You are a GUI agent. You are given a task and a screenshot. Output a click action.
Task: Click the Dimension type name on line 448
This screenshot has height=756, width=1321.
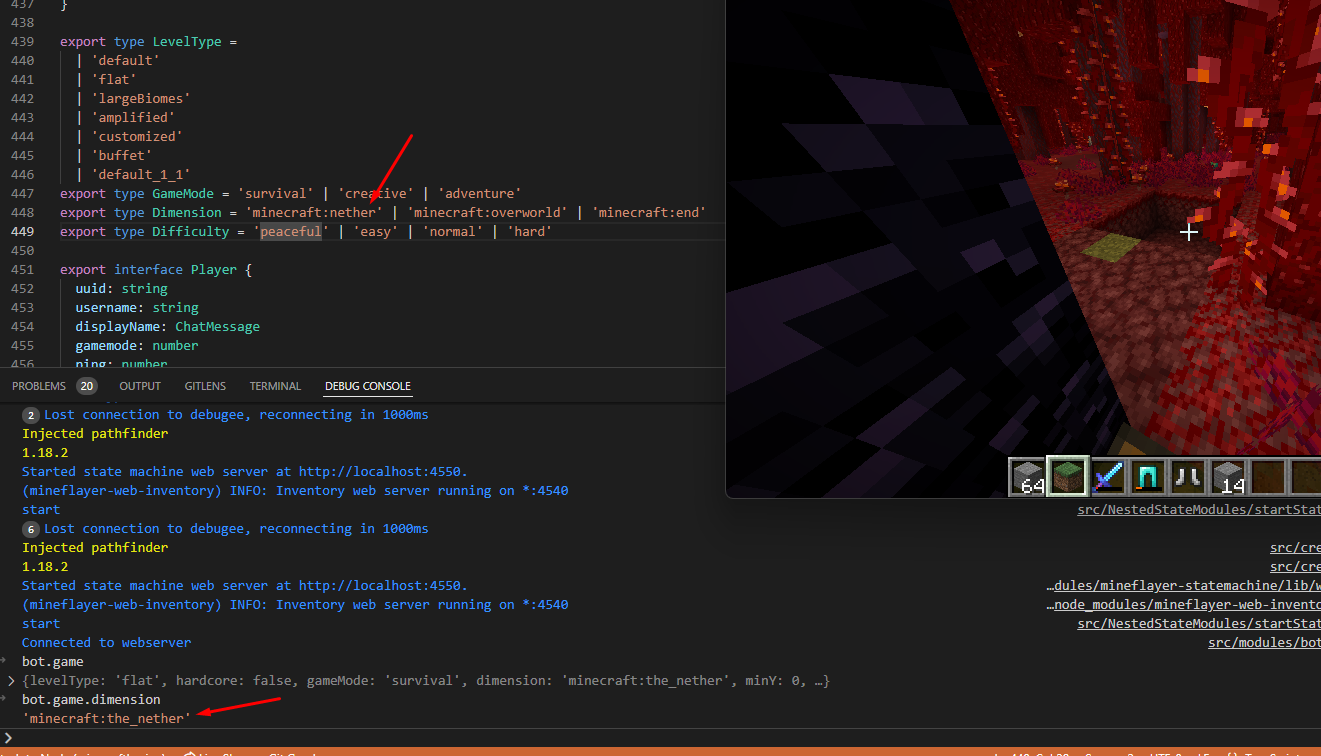click(x=186, y=213)
